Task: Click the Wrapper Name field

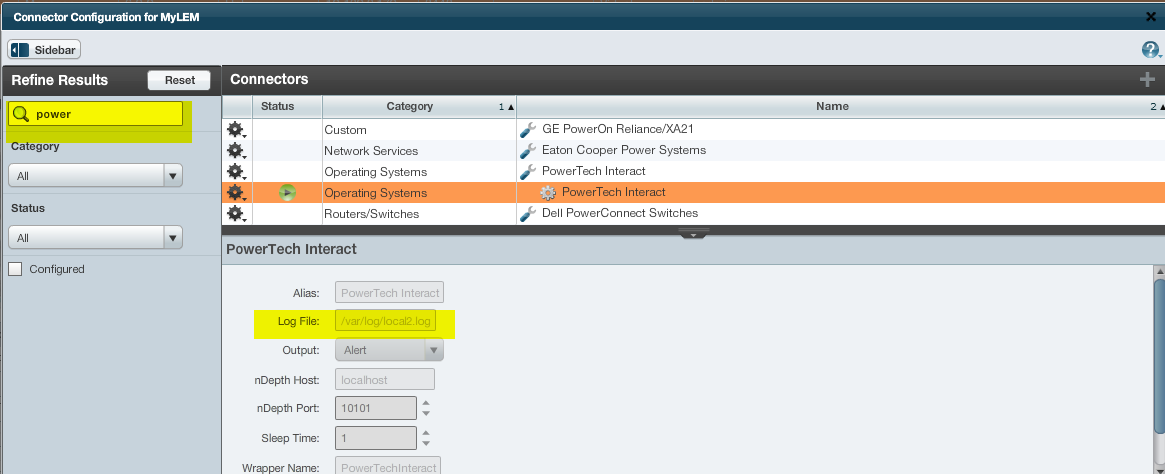Action: point(389,467)
